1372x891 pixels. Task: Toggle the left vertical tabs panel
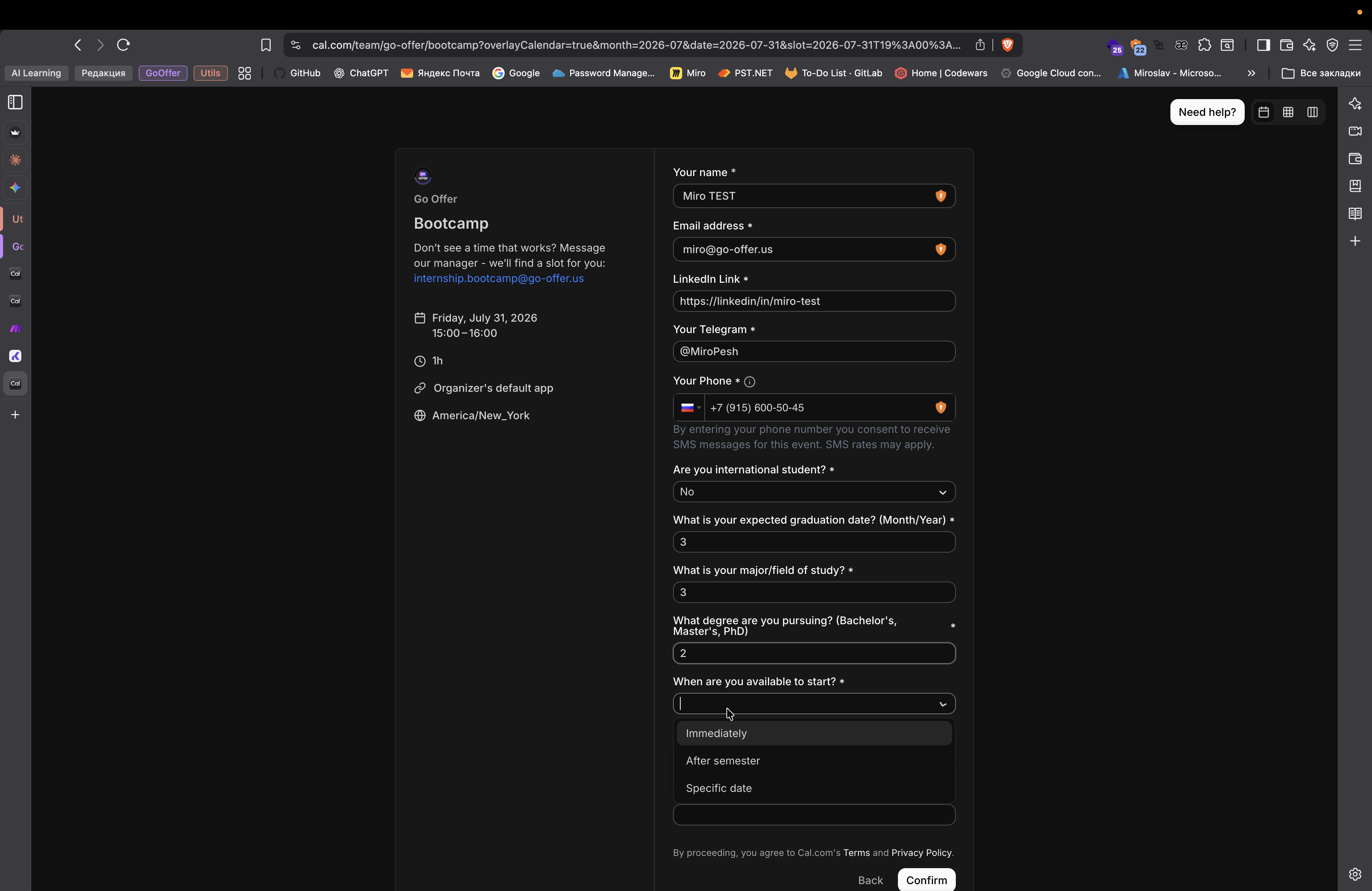pyautogui.click(x=16, y=103)
